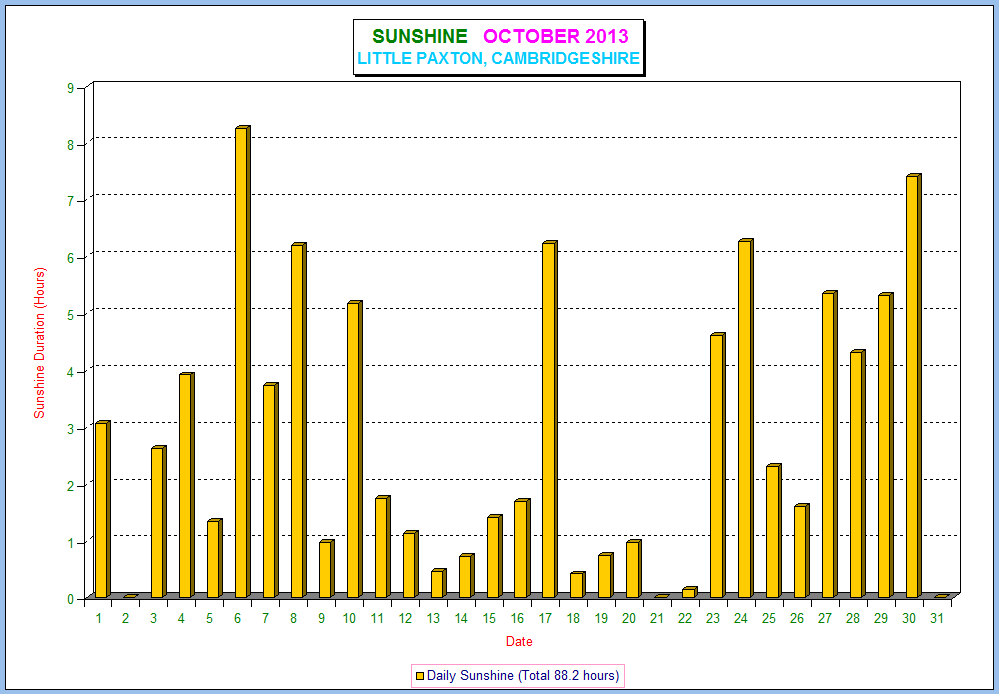Select the bar for date 13
999x694 pixels.
coord(438,584)
